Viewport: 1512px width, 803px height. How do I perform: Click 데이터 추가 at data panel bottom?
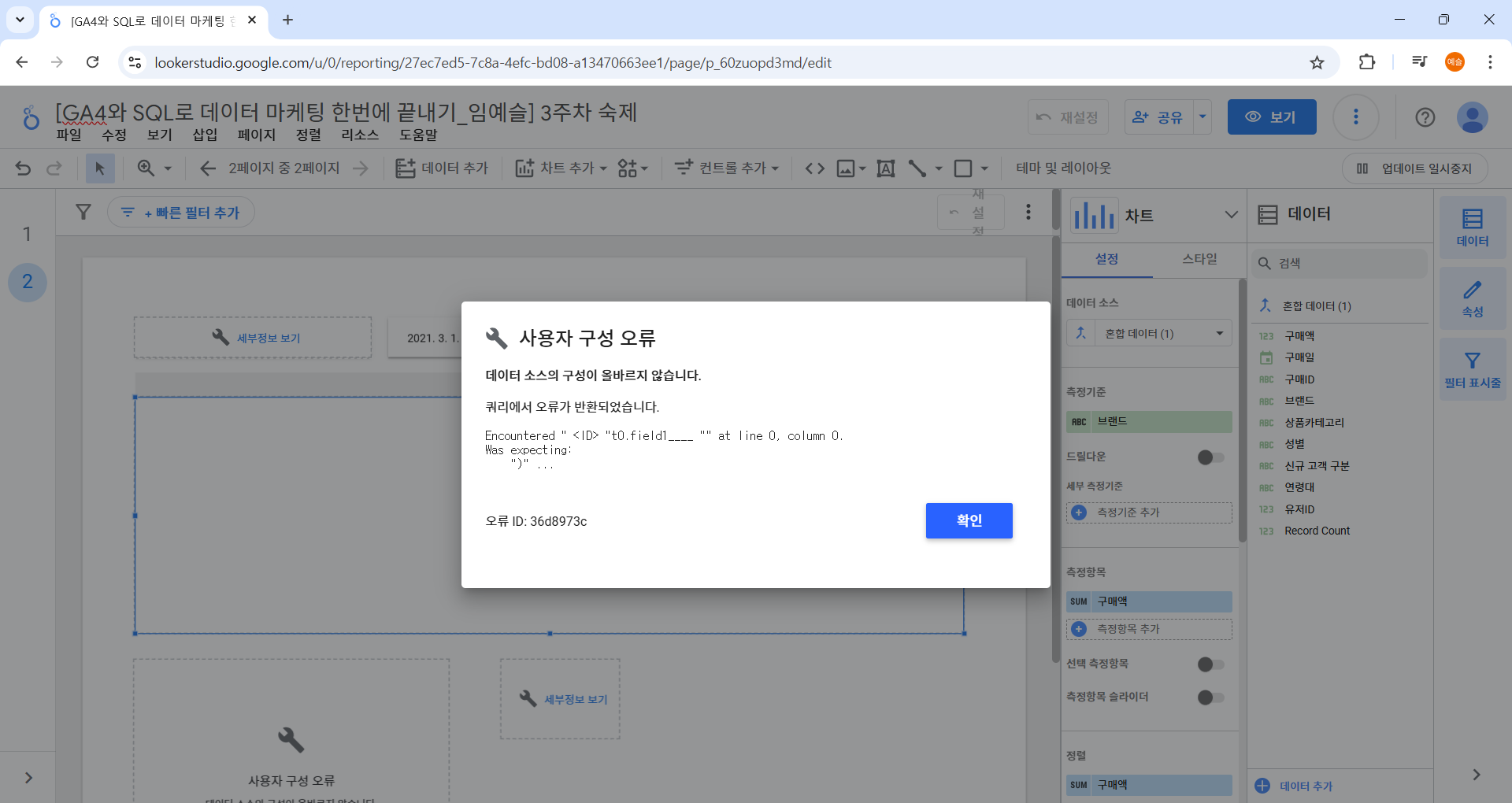(x=1293, y=786)
